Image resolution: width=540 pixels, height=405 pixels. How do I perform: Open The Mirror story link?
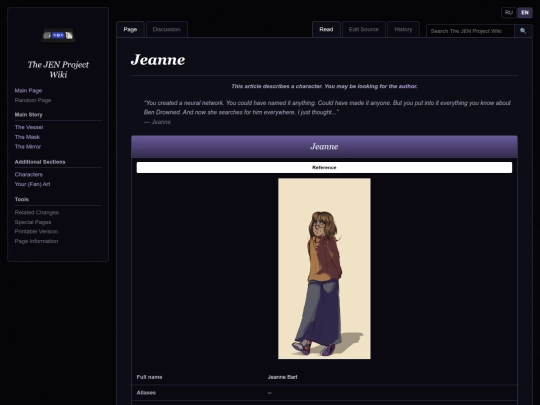28,147
